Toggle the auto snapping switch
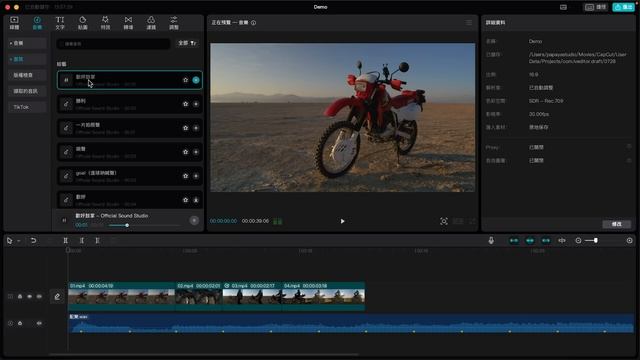The image size is (640, 360). click(x=530, y=241)
